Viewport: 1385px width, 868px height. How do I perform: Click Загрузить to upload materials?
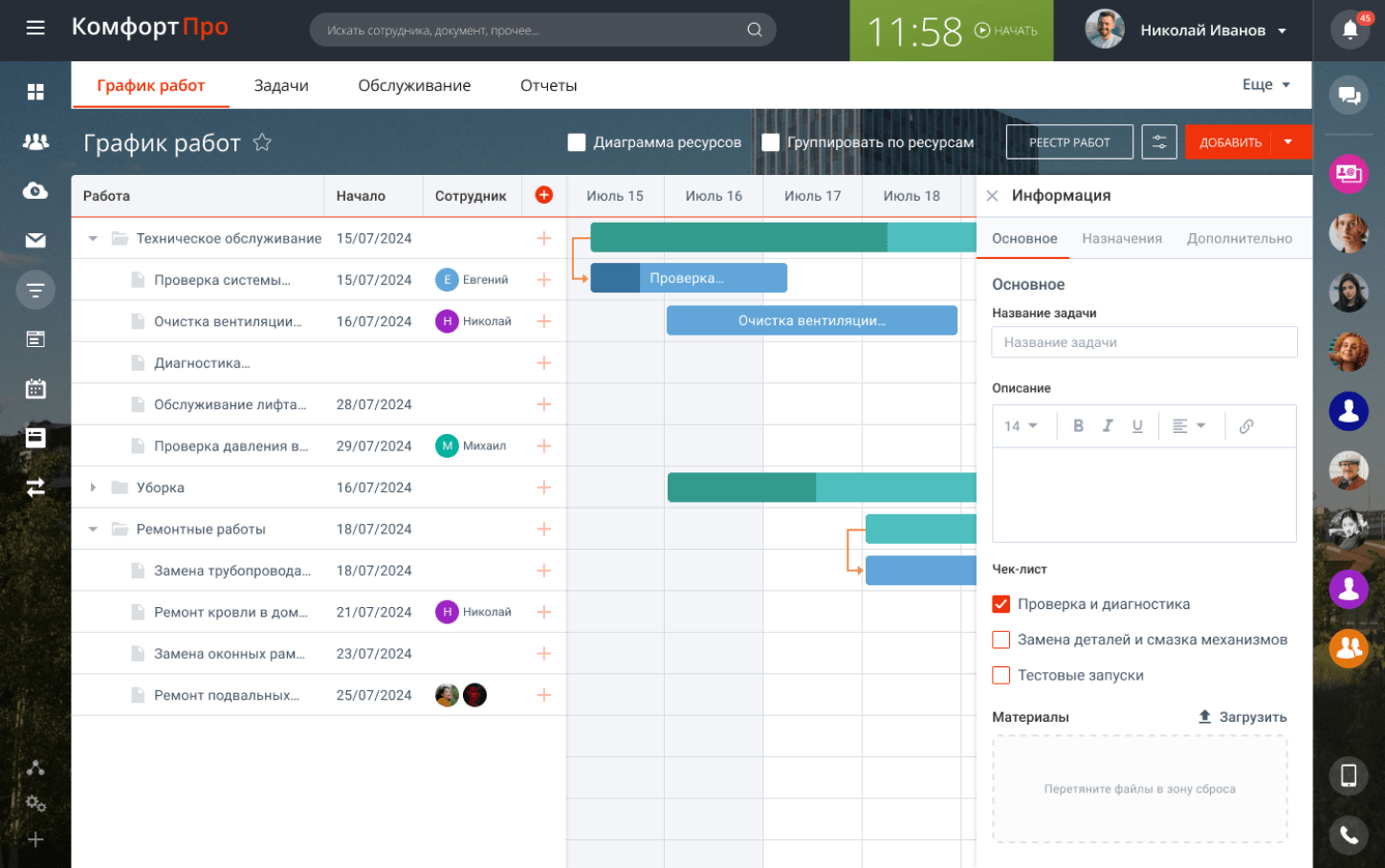(1242, 717)
